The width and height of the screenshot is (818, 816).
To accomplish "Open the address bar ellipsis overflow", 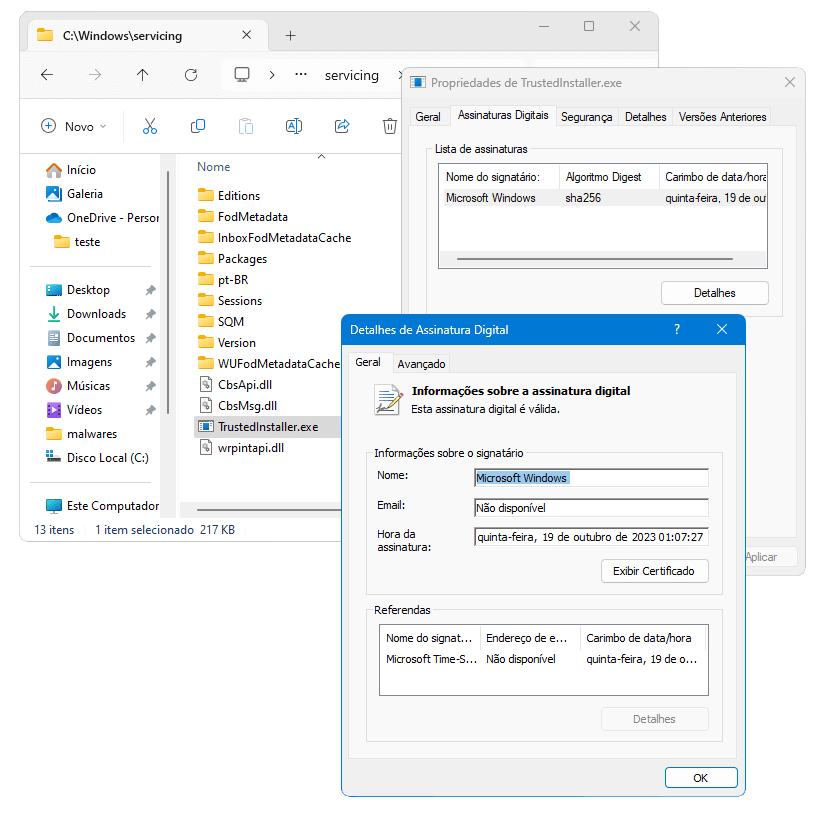I will click(301, 75).
